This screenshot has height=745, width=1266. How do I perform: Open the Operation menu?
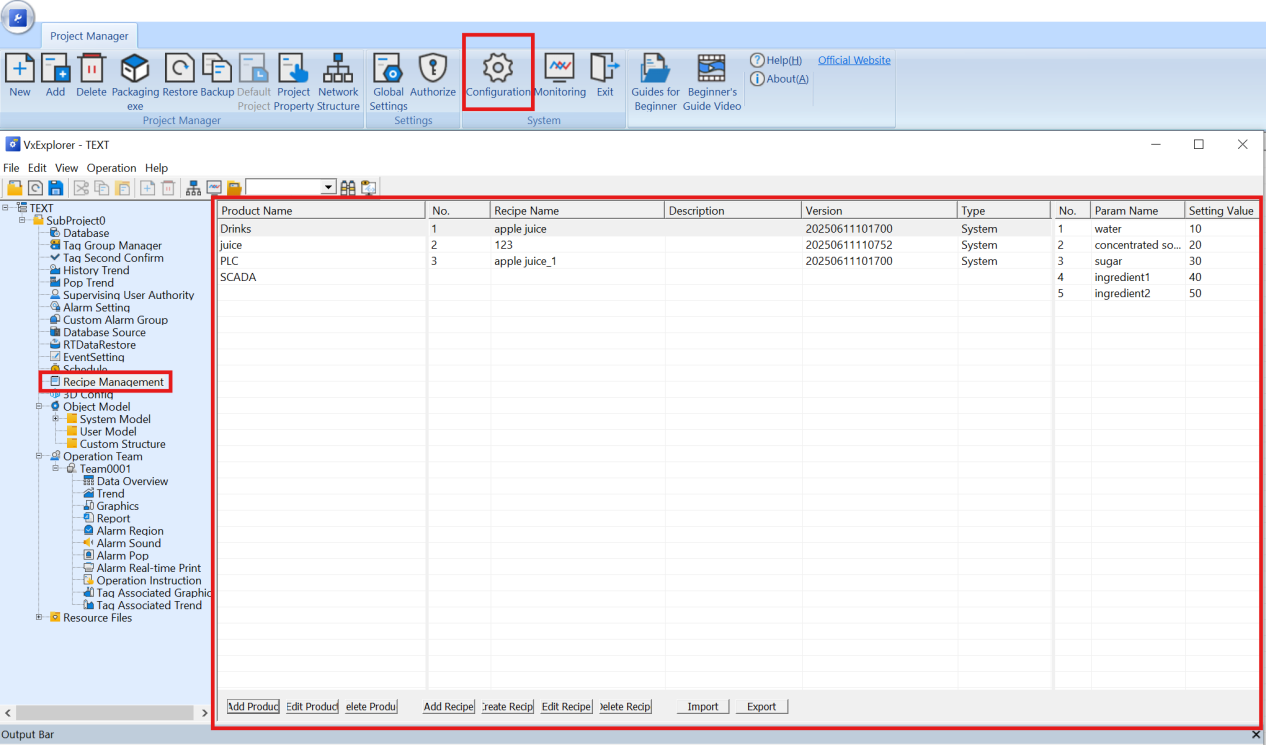point(111,168)
